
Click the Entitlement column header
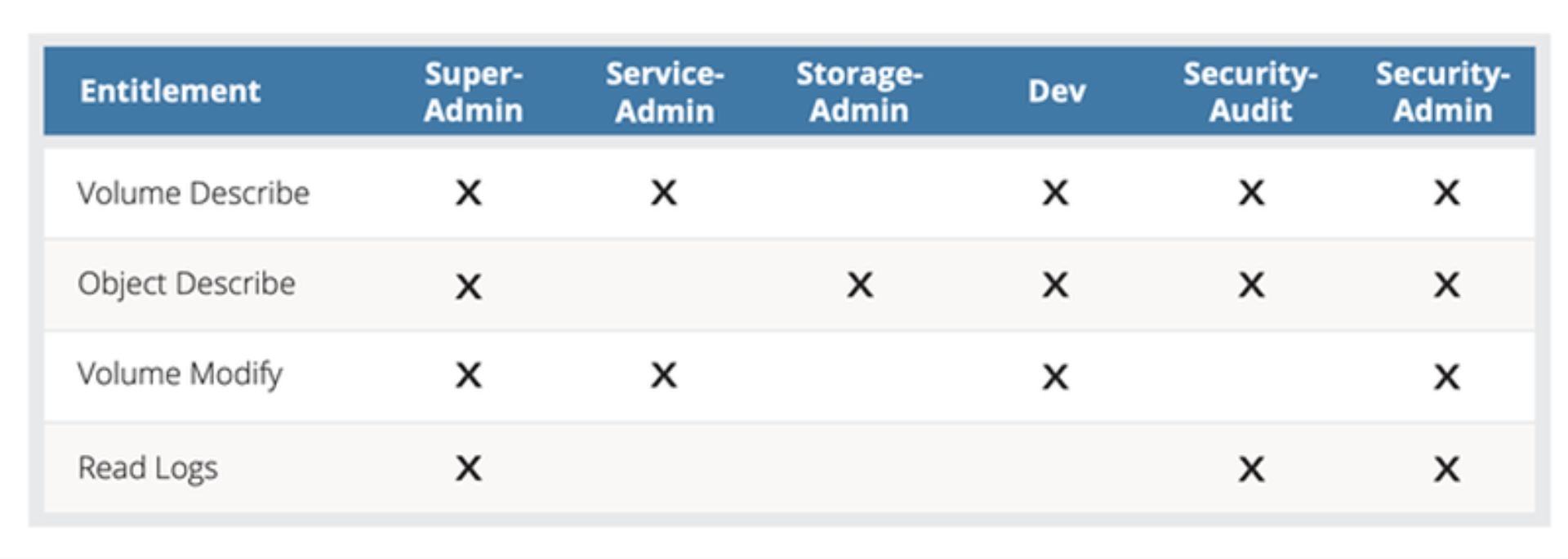click(x=170, y=91)
